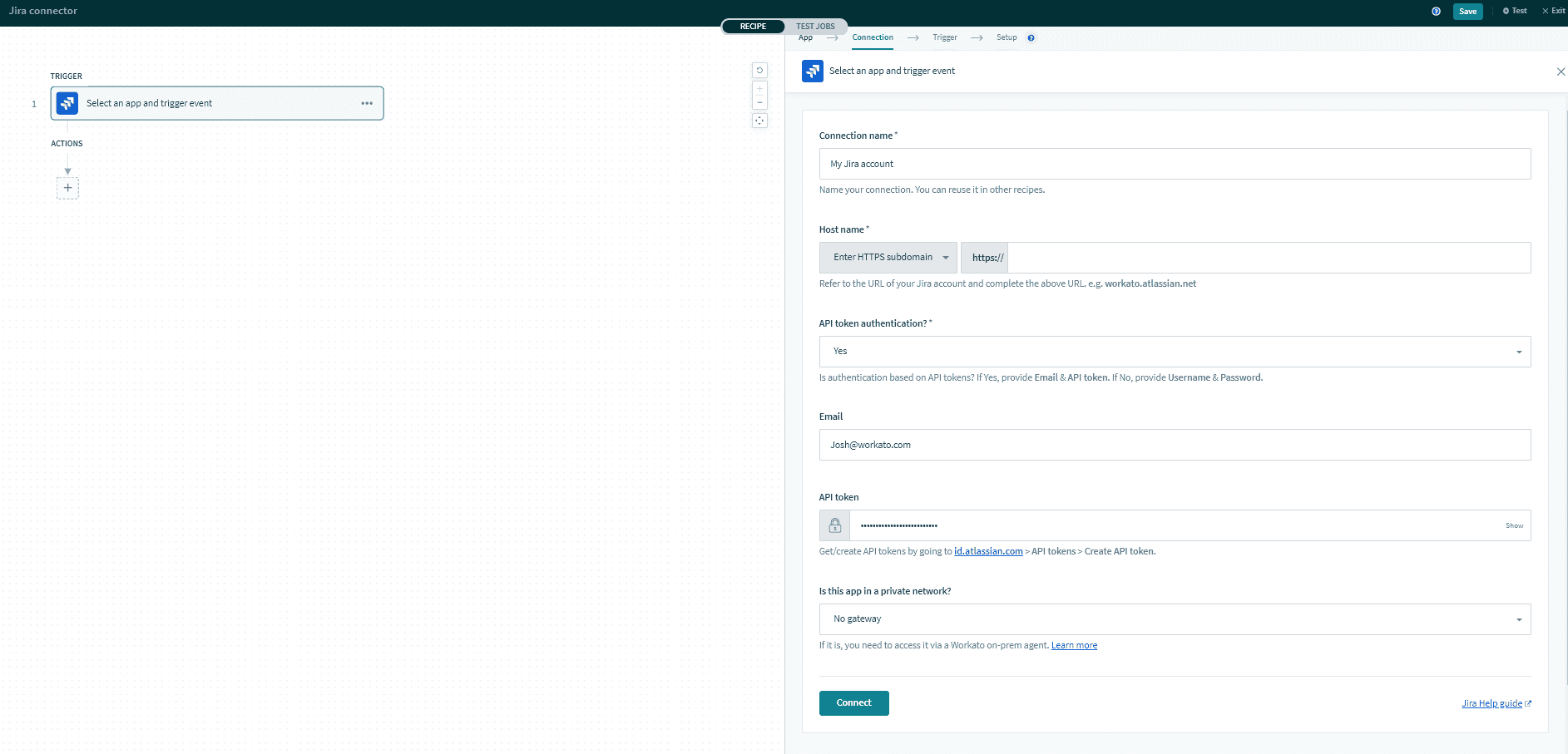This screenshot has height=754, width=1568.
Task: Go to the App step
Action: [x=805, y=37]
